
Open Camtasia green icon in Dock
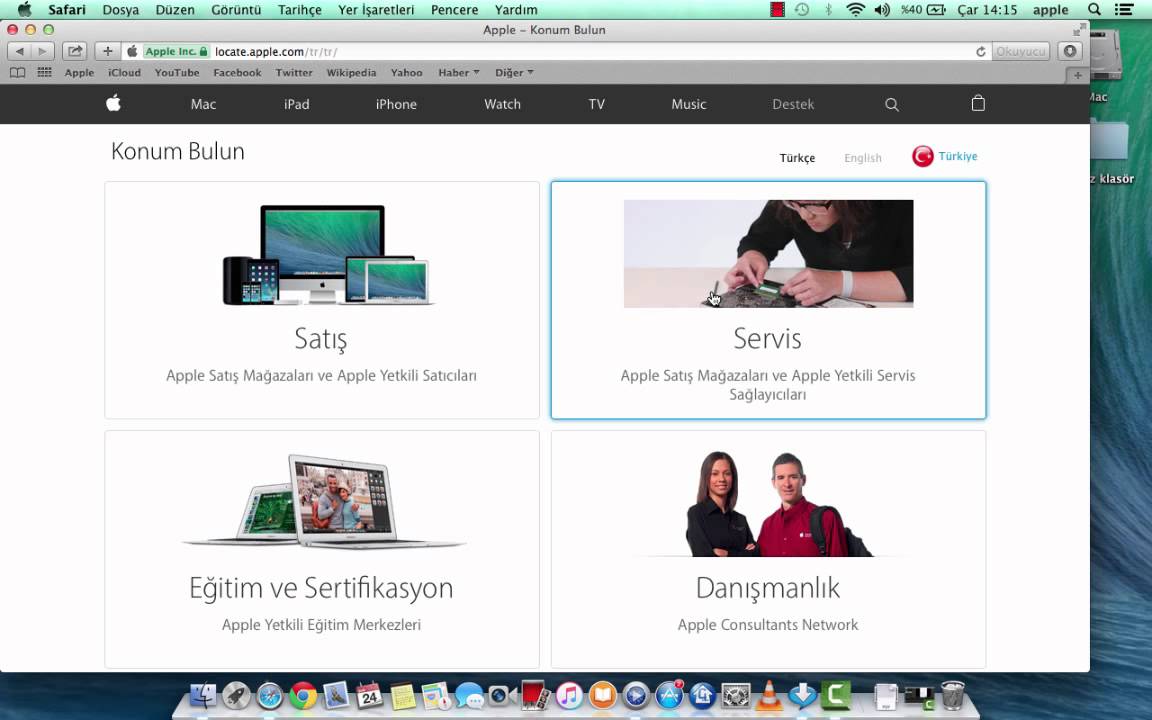836,695
